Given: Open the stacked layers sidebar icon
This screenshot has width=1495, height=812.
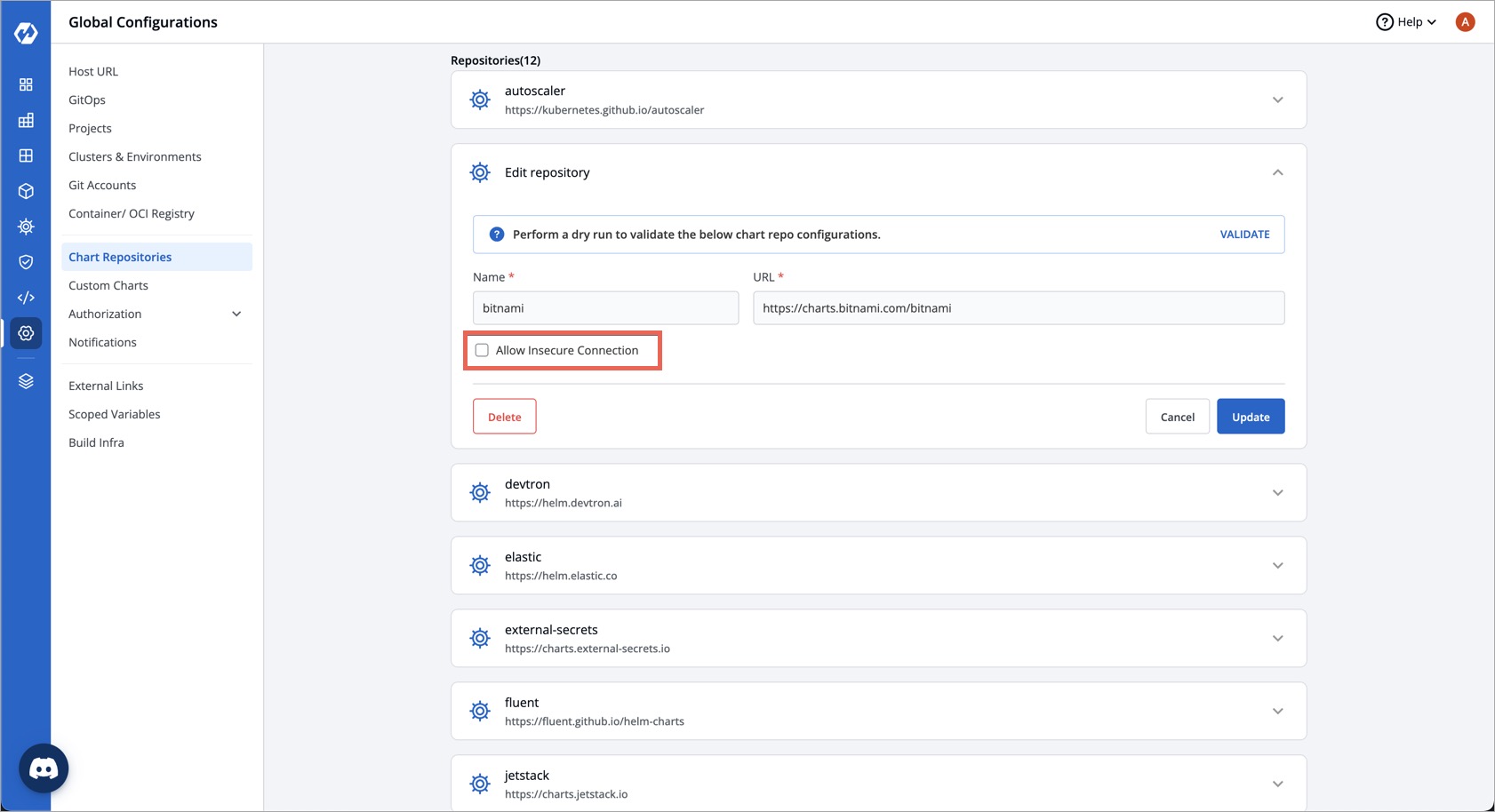Looking at the screenshot, I should 26,381.
